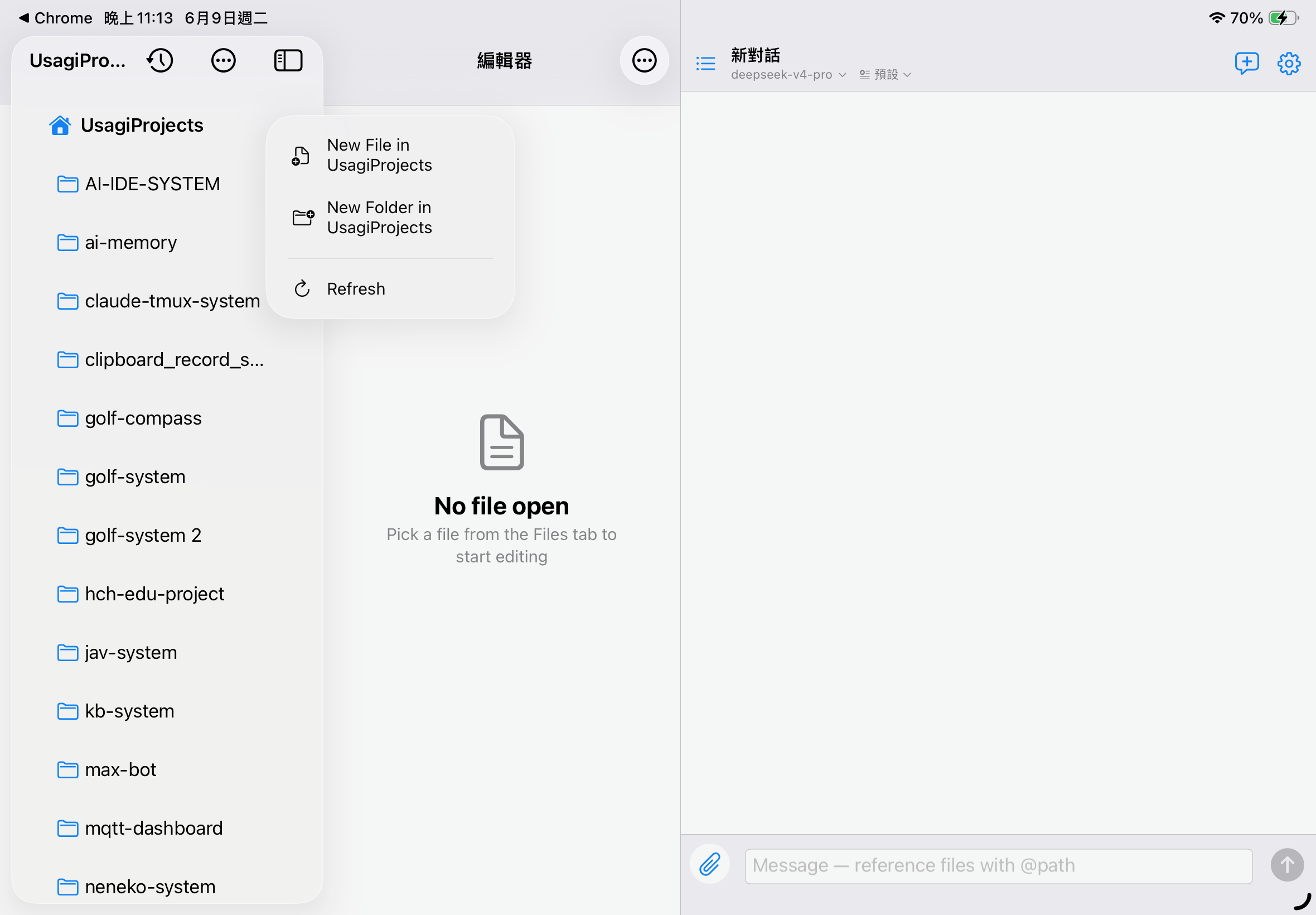1316x915 pixels.
Task: Tap the battery indicator in status bar
Action: (1283, 18)
